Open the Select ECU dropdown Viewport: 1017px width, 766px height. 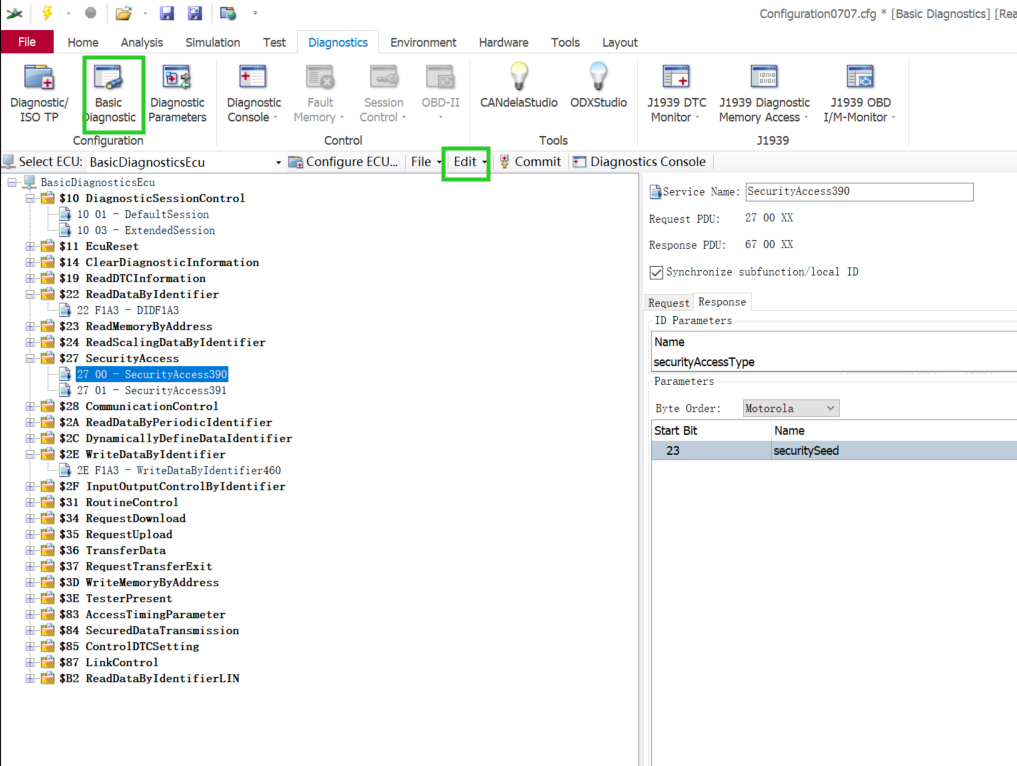point(278,162)
